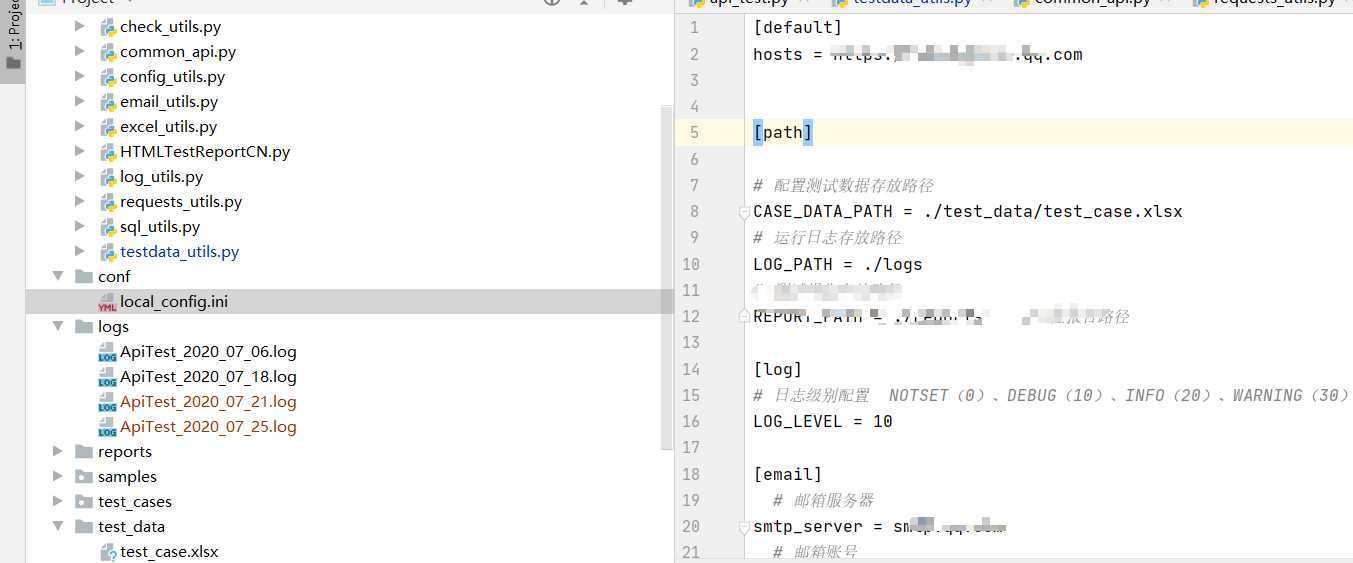Click the common_api.py Python file icon
The height and width of the screenshot is (563, 1353).
pyautogui.click(x=108, y=52)
